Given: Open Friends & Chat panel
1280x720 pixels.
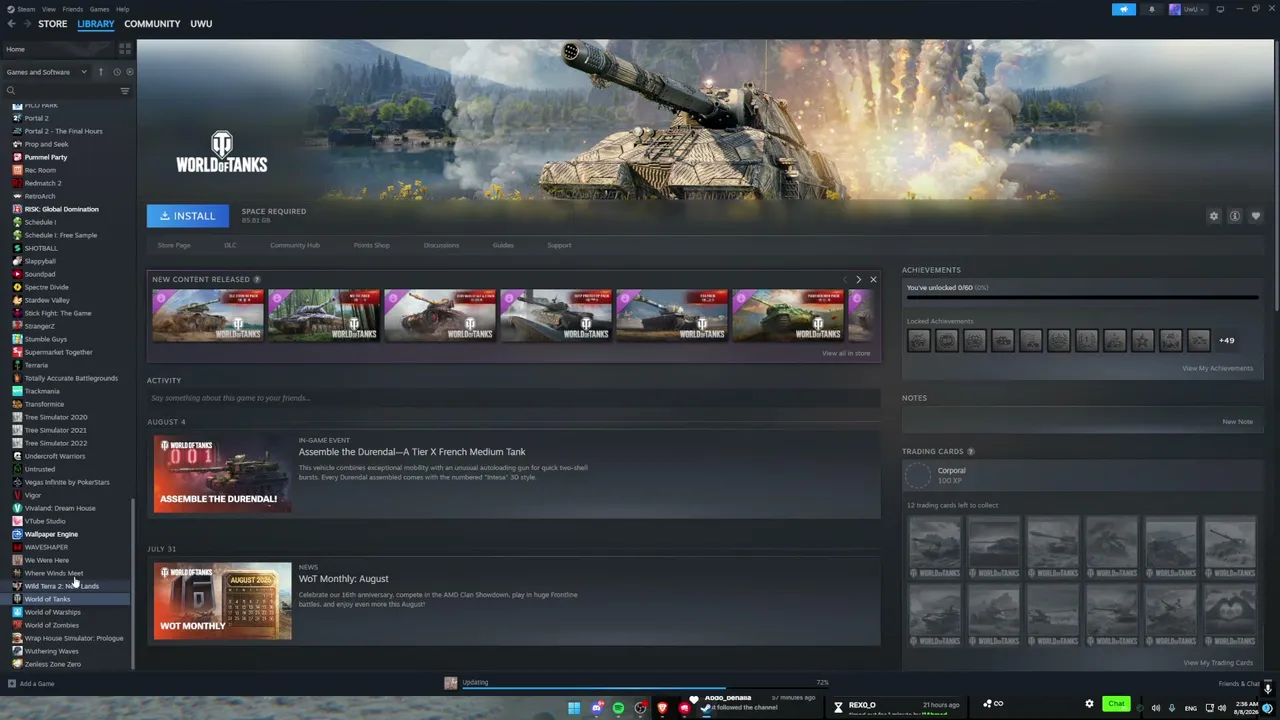Looking at the screenshot, I should [x=1240, y=684].
